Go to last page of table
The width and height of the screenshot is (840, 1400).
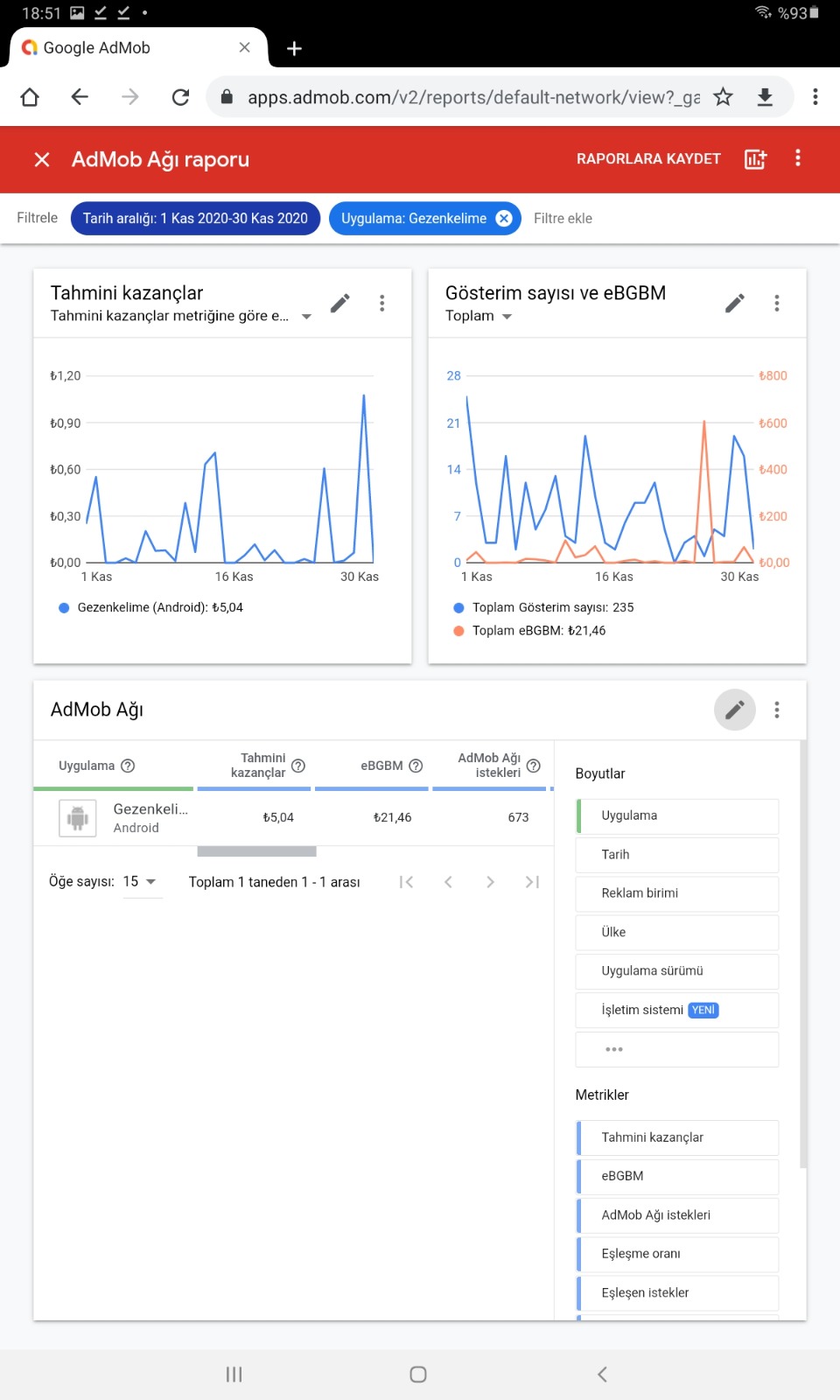tap(532, 882)
